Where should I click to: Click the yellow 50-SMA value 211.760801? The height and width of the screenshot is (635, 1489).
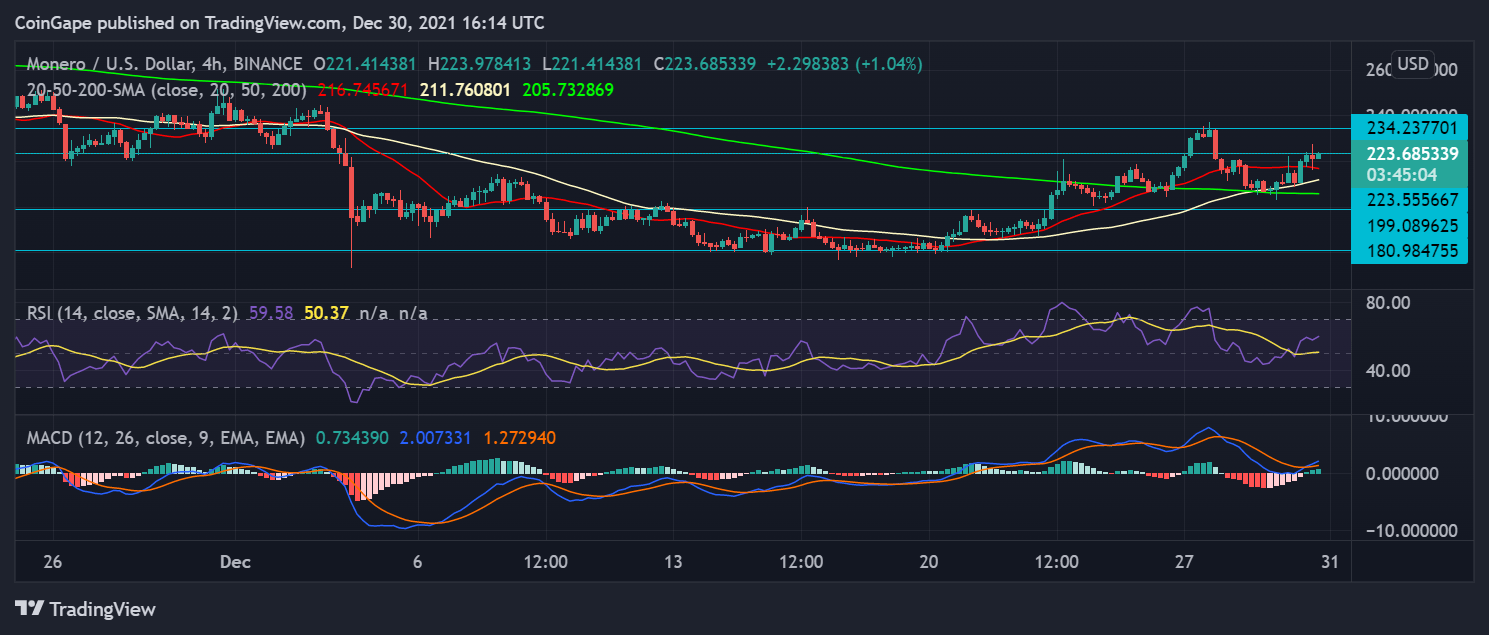pos(464,90)
